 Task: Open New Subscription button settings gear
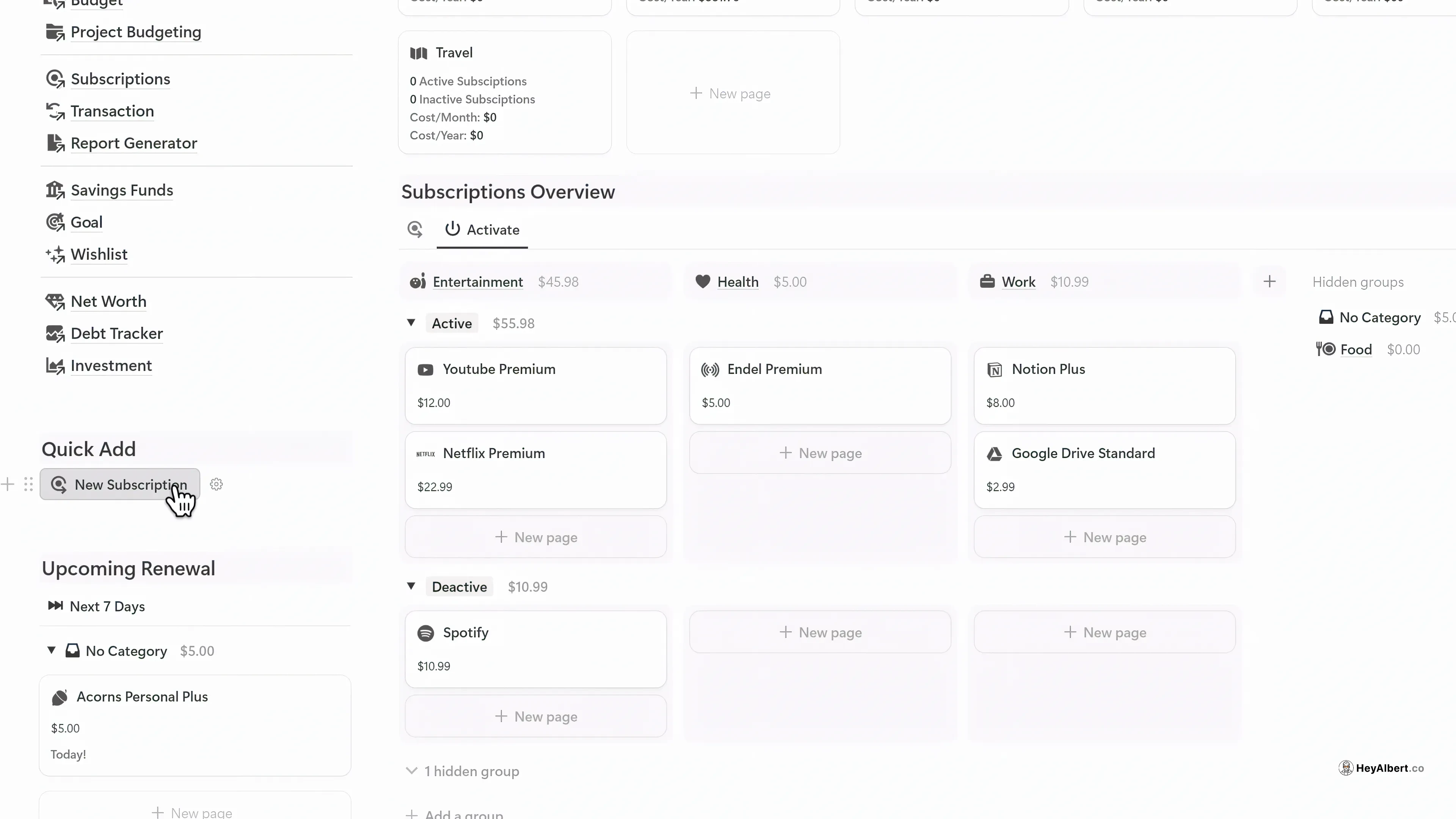(216, 485)
